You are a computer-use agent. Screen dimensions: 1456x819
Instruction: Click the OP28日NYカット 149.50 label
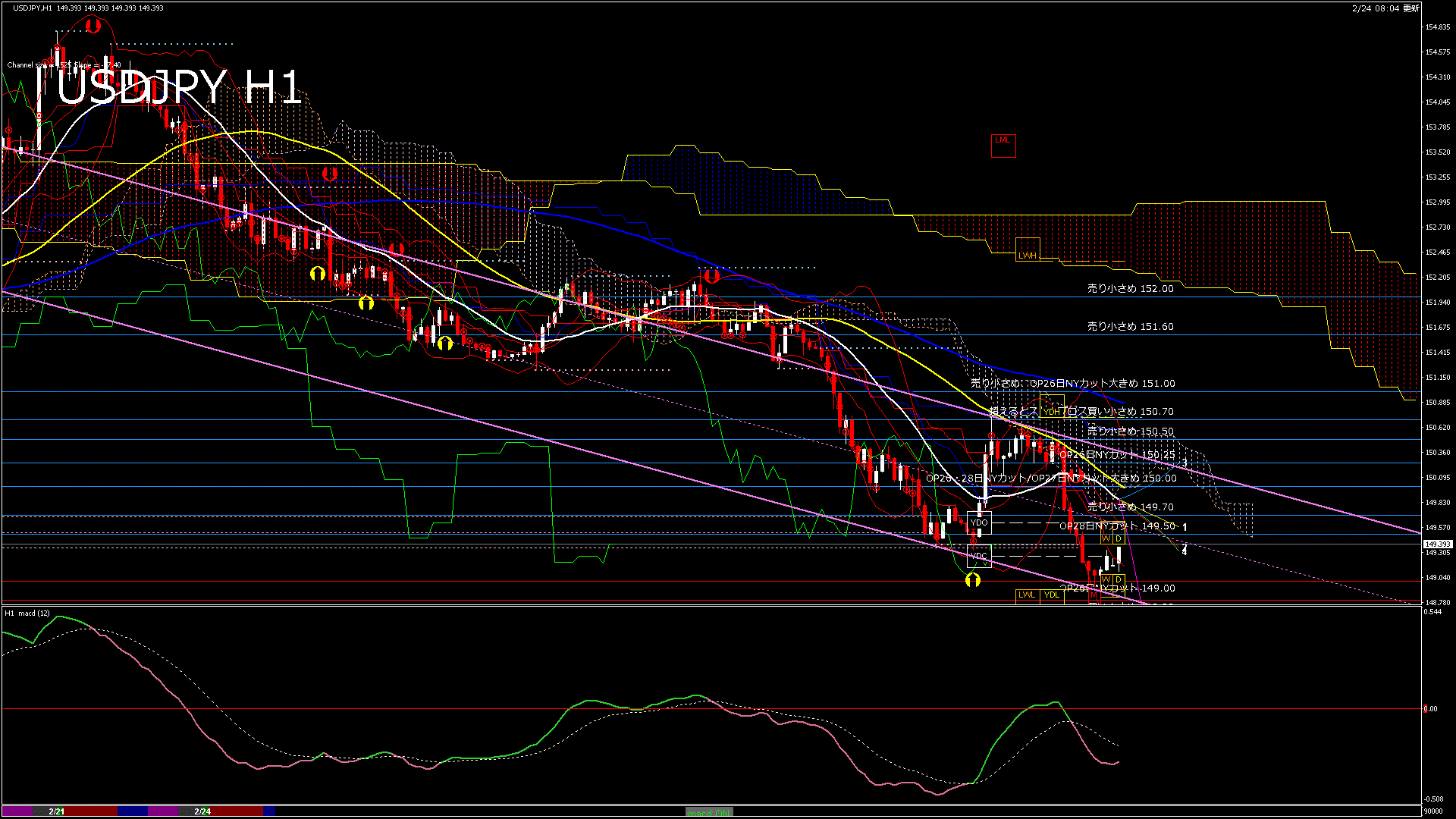(1117, 526)
